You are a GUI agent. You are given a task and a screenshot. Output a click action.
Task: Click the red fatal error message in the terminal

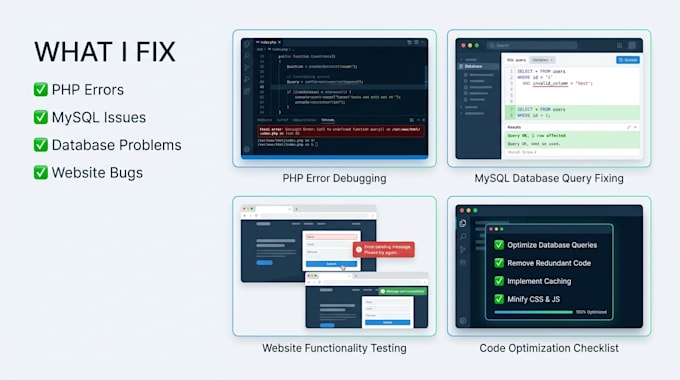(x=340, y=131)
